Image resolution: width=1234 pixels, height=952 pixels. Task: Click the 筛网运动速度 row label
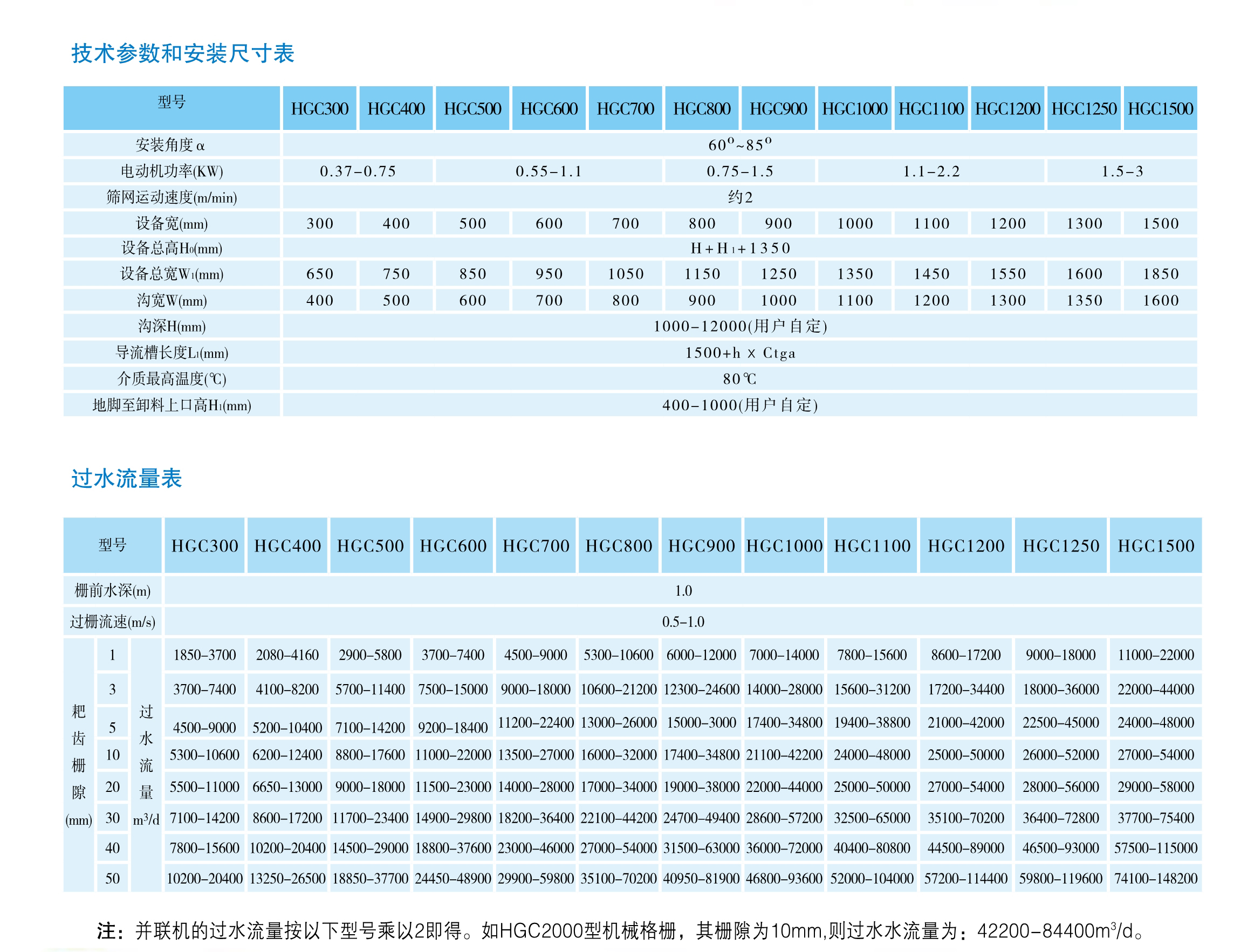tap(171, 198)
